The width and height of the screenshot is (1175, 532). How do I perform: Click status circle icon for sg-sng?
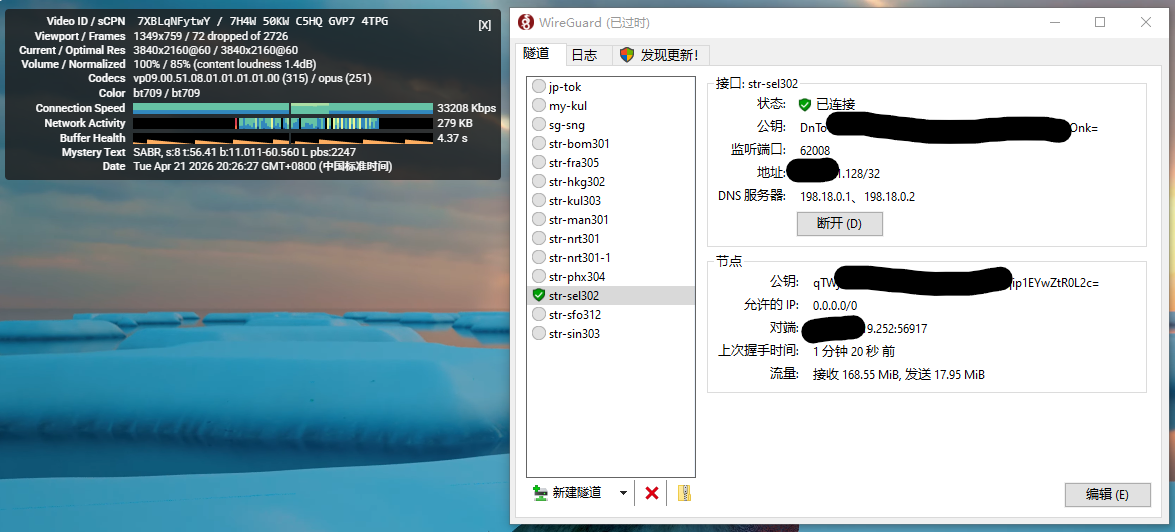538,124
